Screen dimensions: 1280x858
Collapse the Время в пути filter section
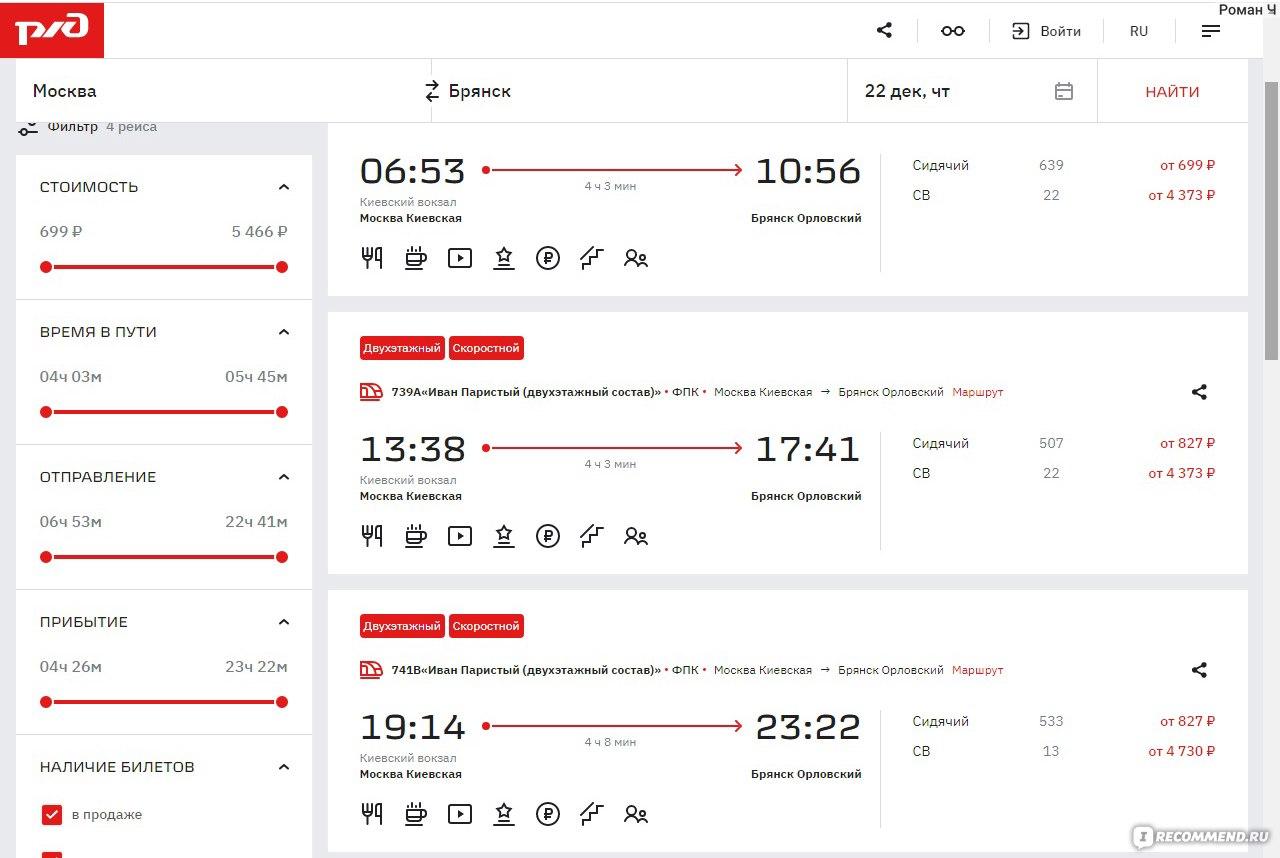pyautogui.click(x=283, y=332)
